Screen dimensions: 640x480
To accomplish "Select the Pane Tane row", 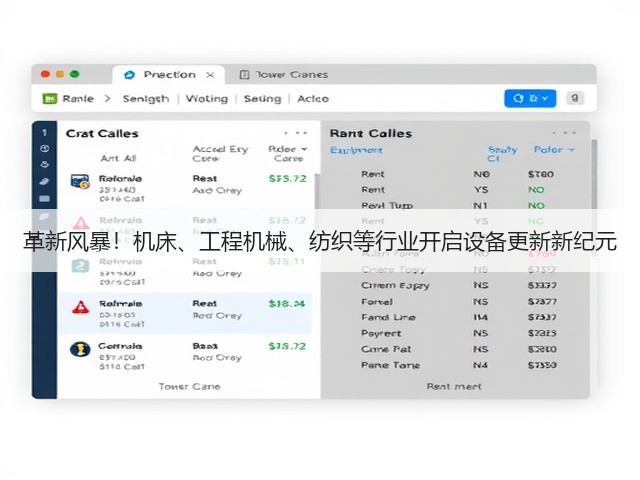I will (457, 365).
